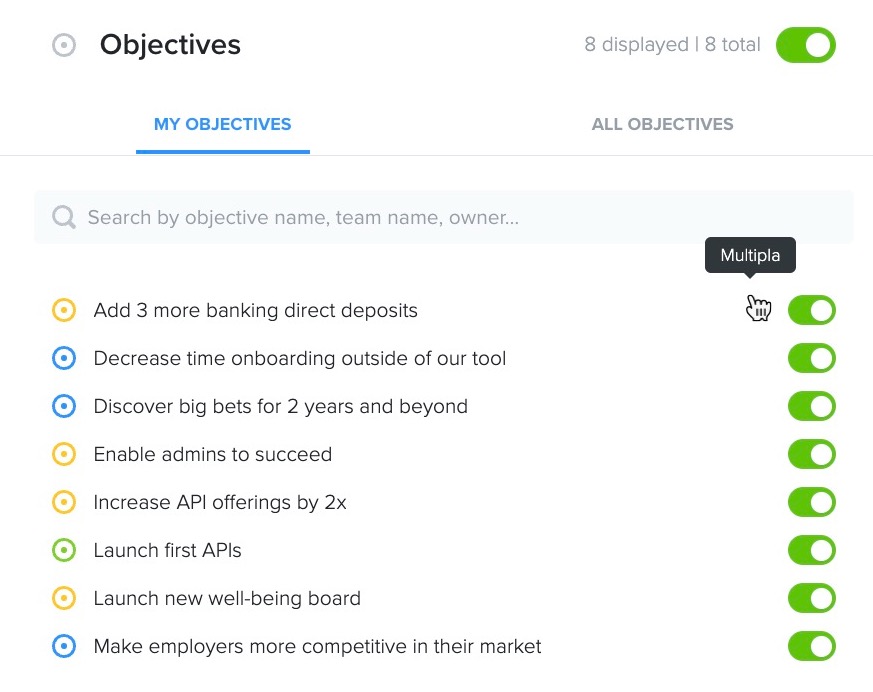The height and width of the screenshot is (692, 873).
Task: Click green target icon beside Launch first APIs
Action: [64, 551]
